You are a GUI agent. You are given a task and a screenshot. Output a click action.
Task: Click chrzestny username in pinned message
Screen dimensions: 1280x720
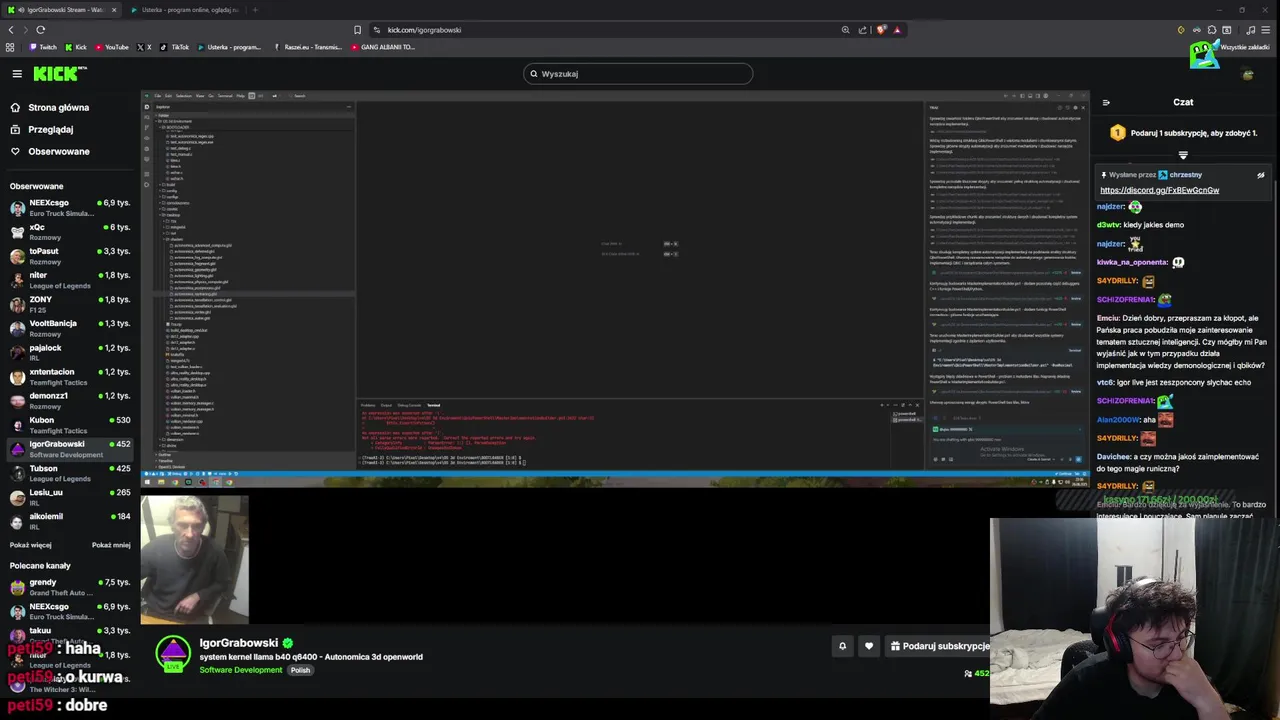[x=1185, y=175]
